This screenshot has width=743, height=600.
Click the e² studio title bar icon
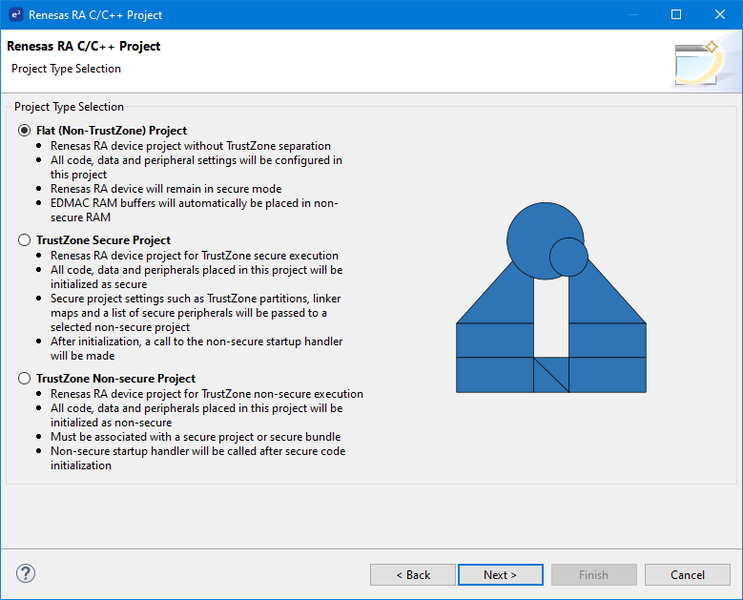[x=16, y=15]
